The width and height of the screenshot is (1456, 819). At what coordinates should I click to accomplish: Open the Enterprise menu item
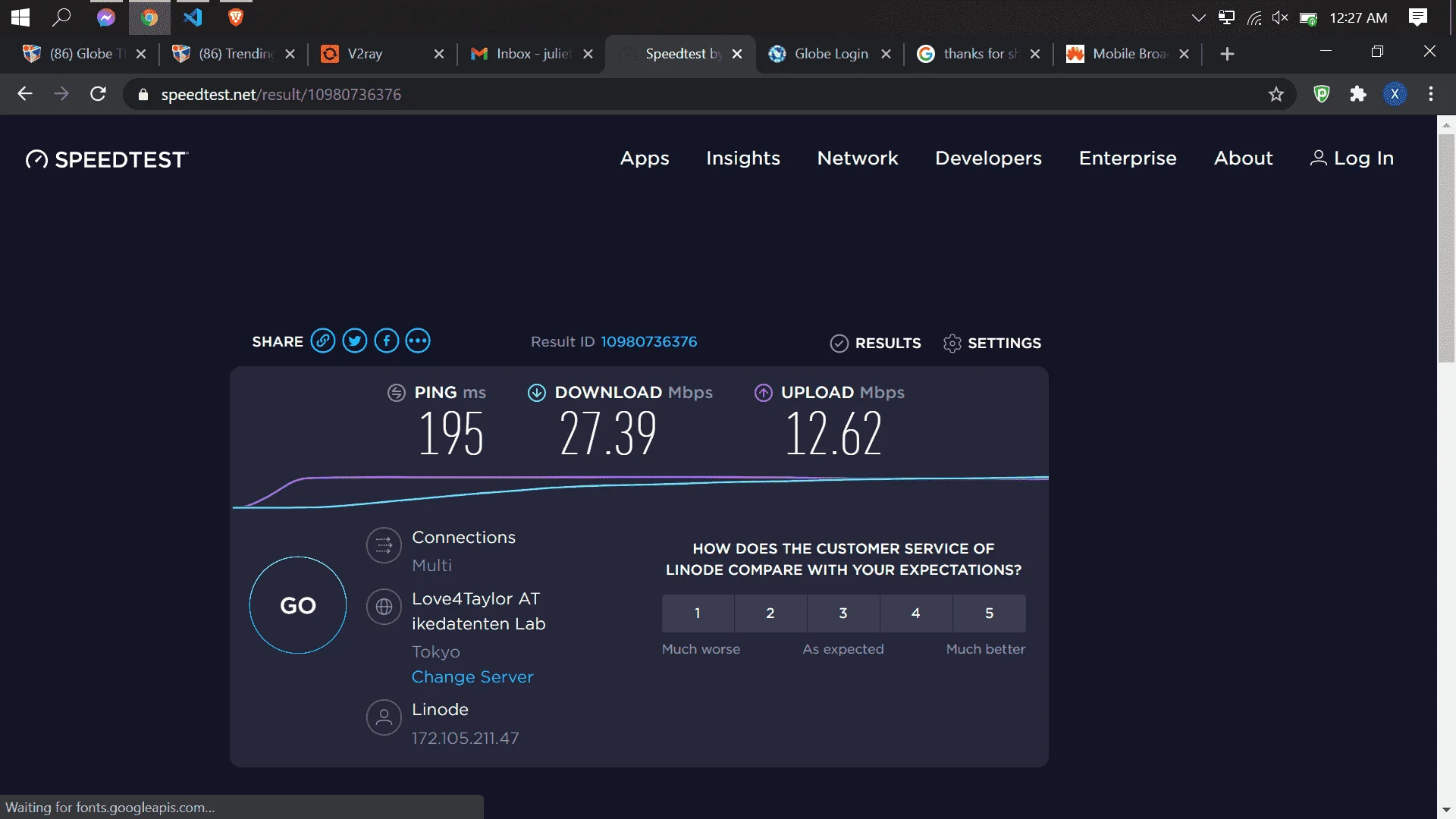(x=1128, y=158)
